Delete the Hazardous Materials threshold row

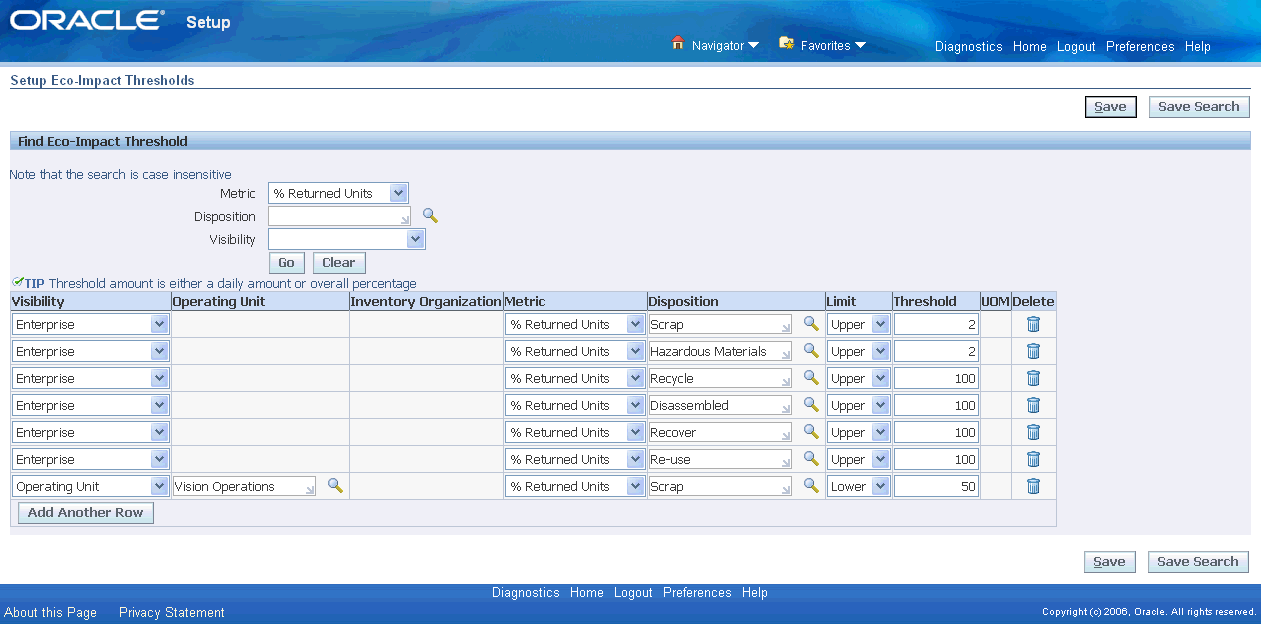(1033, 351)
